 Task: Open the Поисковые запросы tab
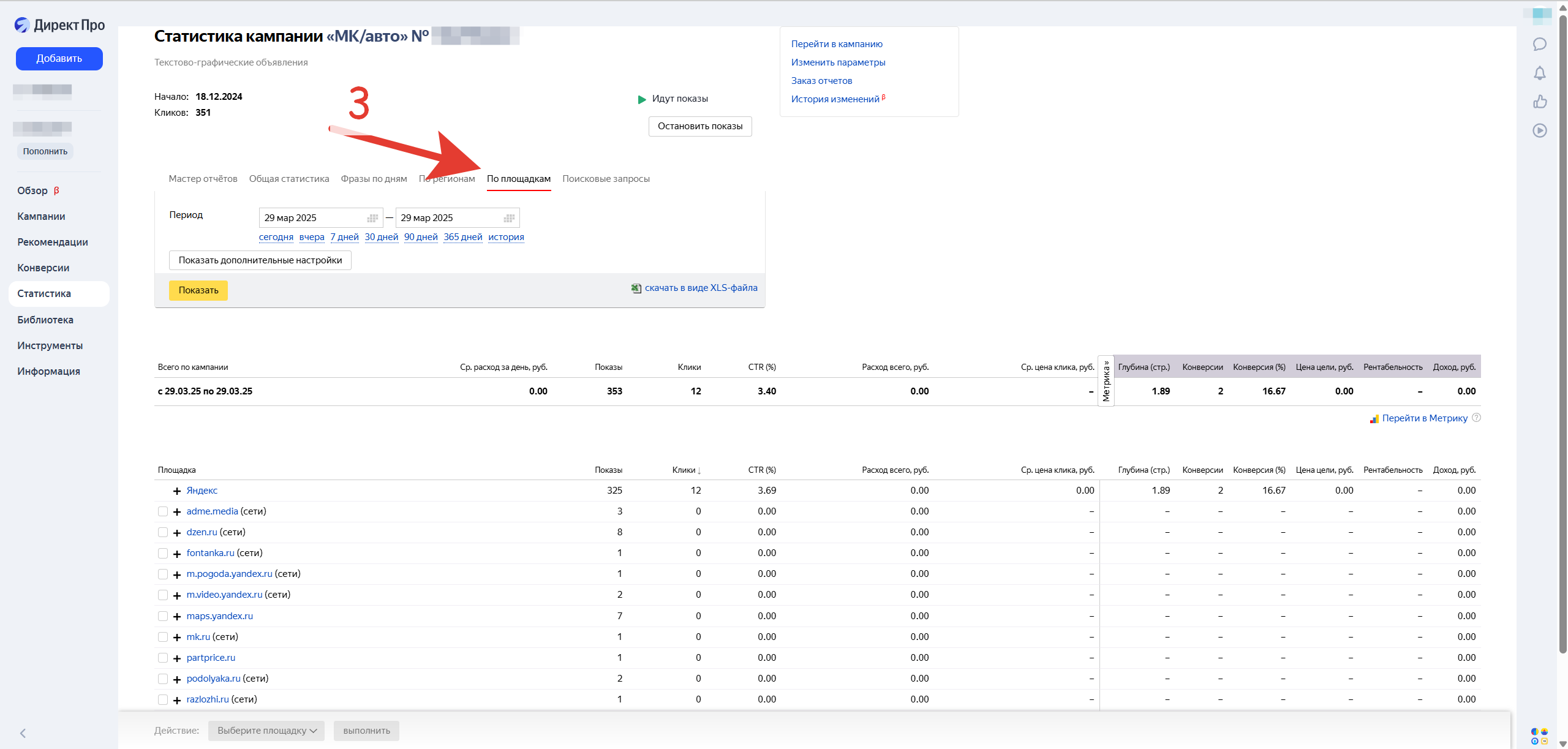606,179
